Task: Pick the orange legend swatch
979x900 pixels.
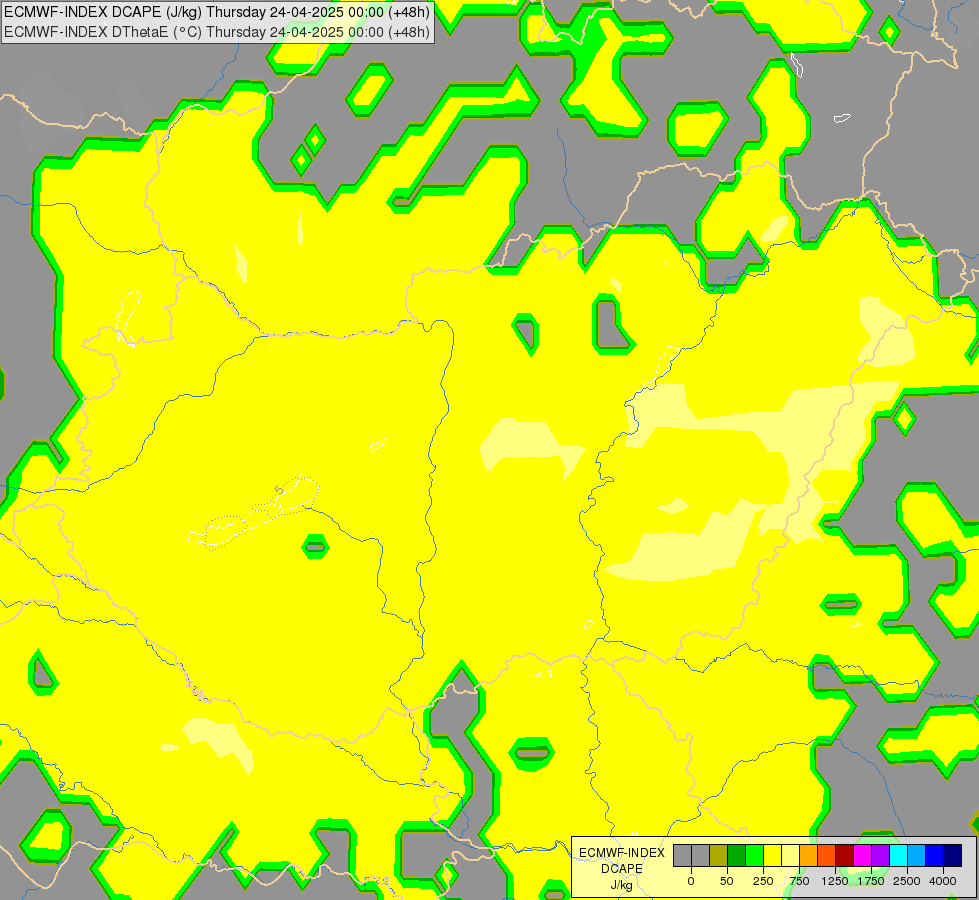Action: (x=809, y=855)
